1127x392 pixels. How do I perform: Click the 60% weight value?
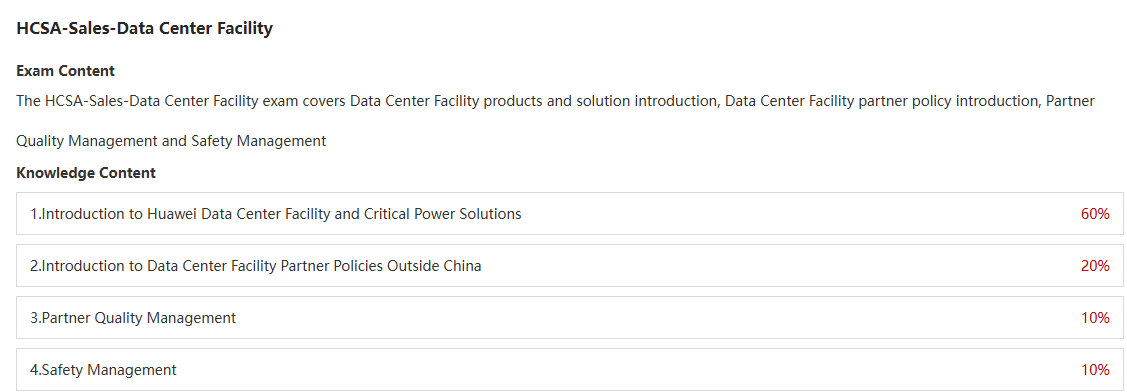click(x=1095, y=214)
